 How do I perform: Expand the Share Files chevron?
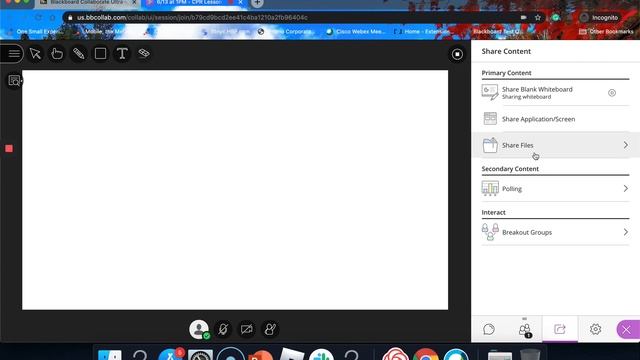626,145
